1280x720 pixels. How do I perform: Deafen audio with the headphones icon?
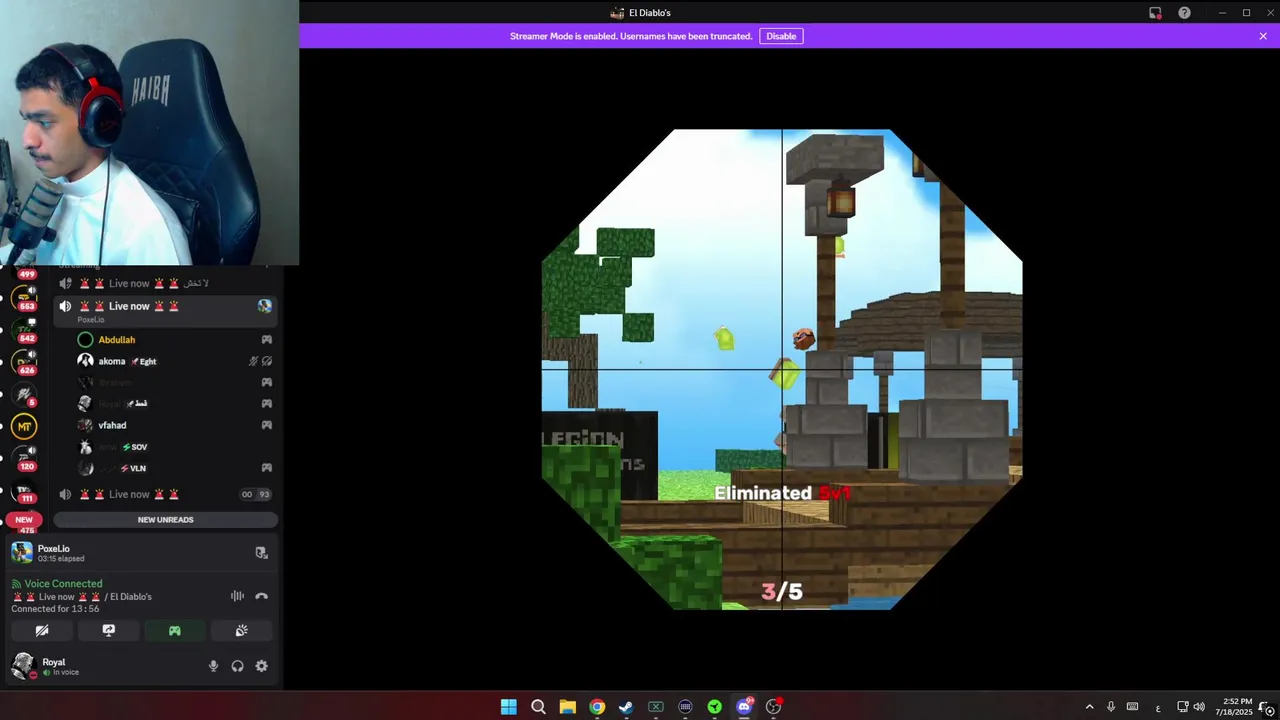coord(237,666)
